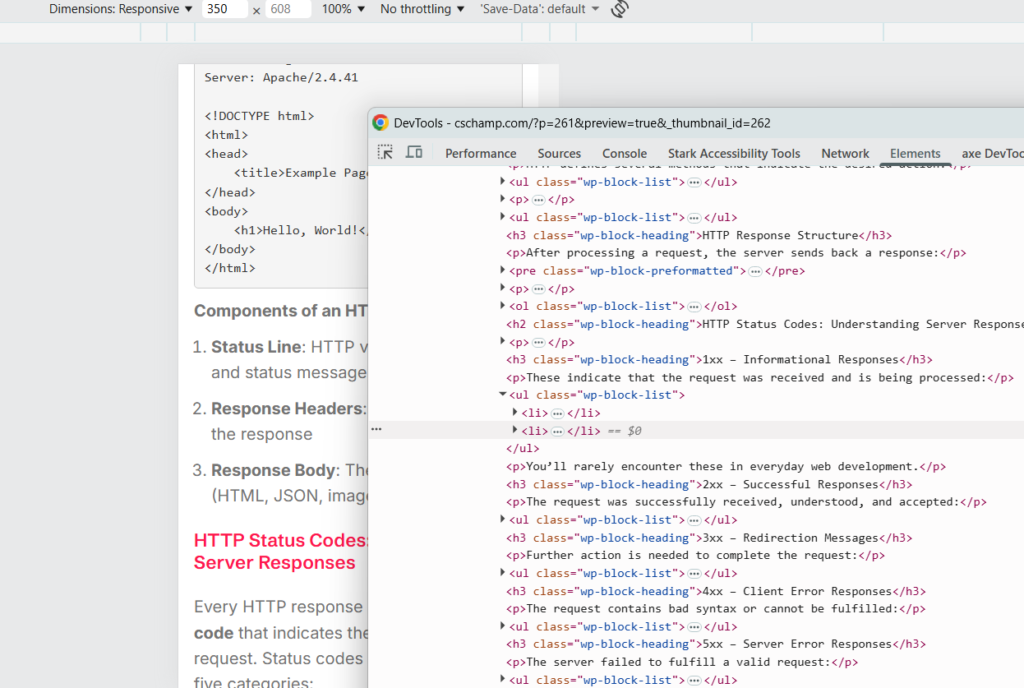
Task: Toggle the device toolbar icon
Action: [414, 152]
